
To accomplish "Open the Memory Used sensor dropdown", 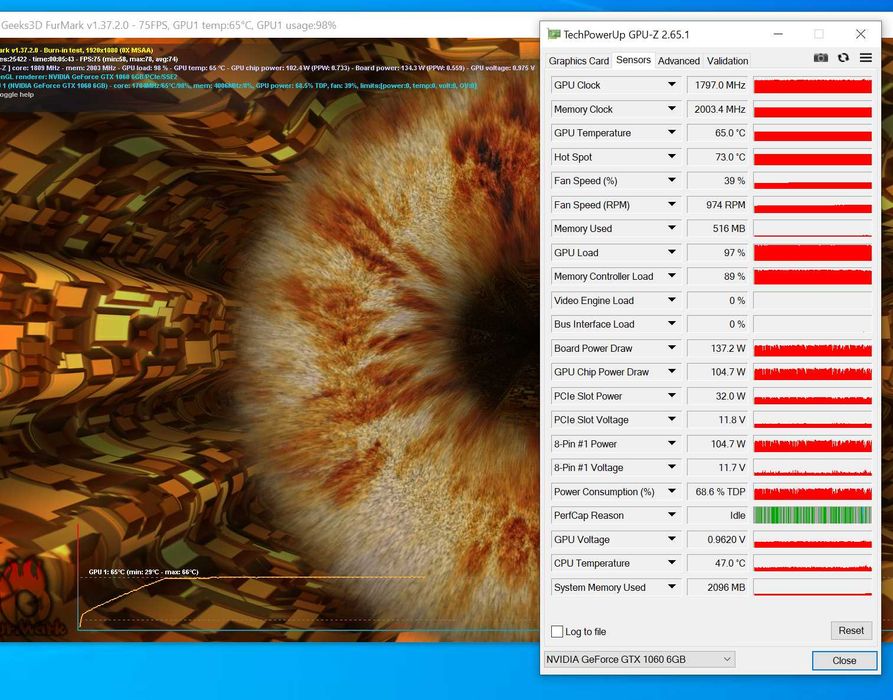I will pyautogui.click(x=672, y=228).
